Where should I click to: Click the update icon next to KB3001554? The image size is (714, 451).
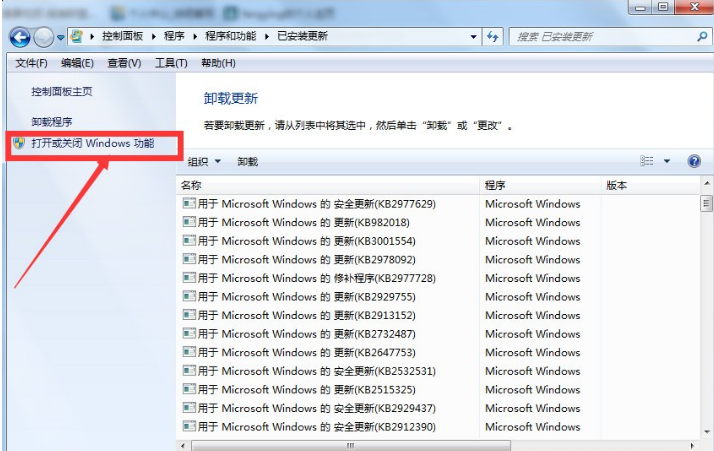click(189, 240)
